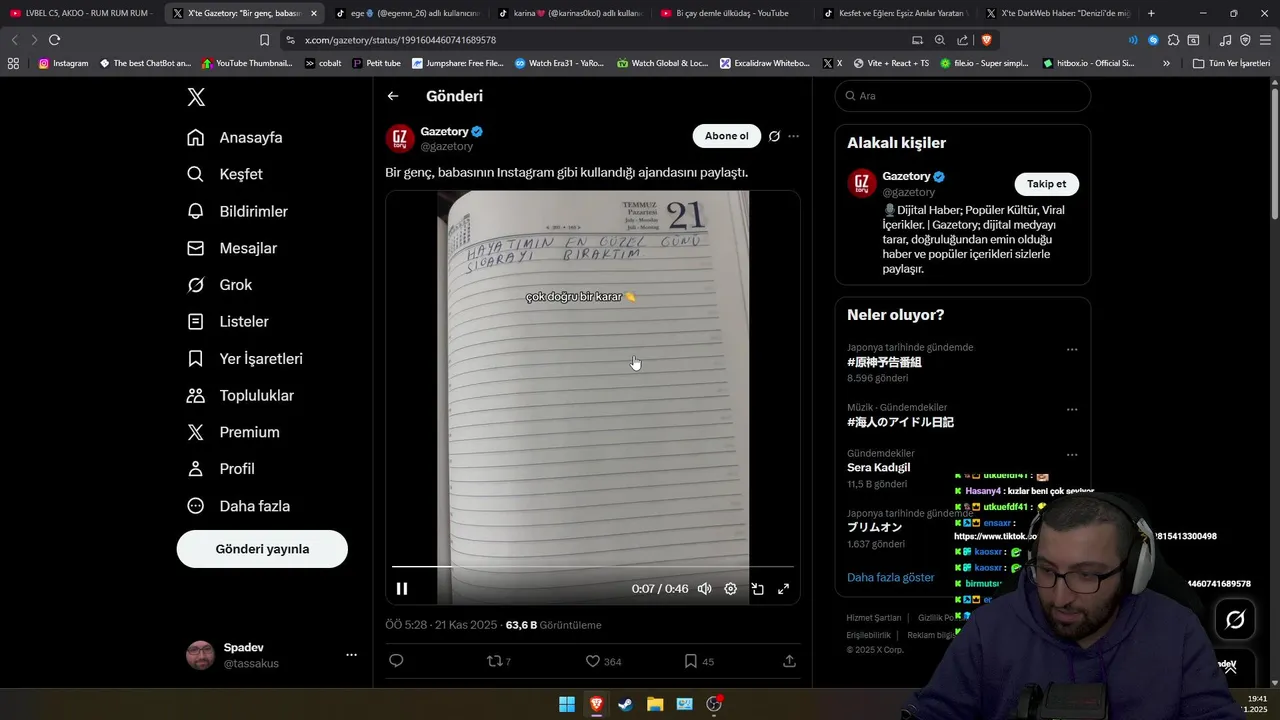Open more options for #原神予告番組 trend
Screen dimensions: 1280x720
coord(1072,350)
